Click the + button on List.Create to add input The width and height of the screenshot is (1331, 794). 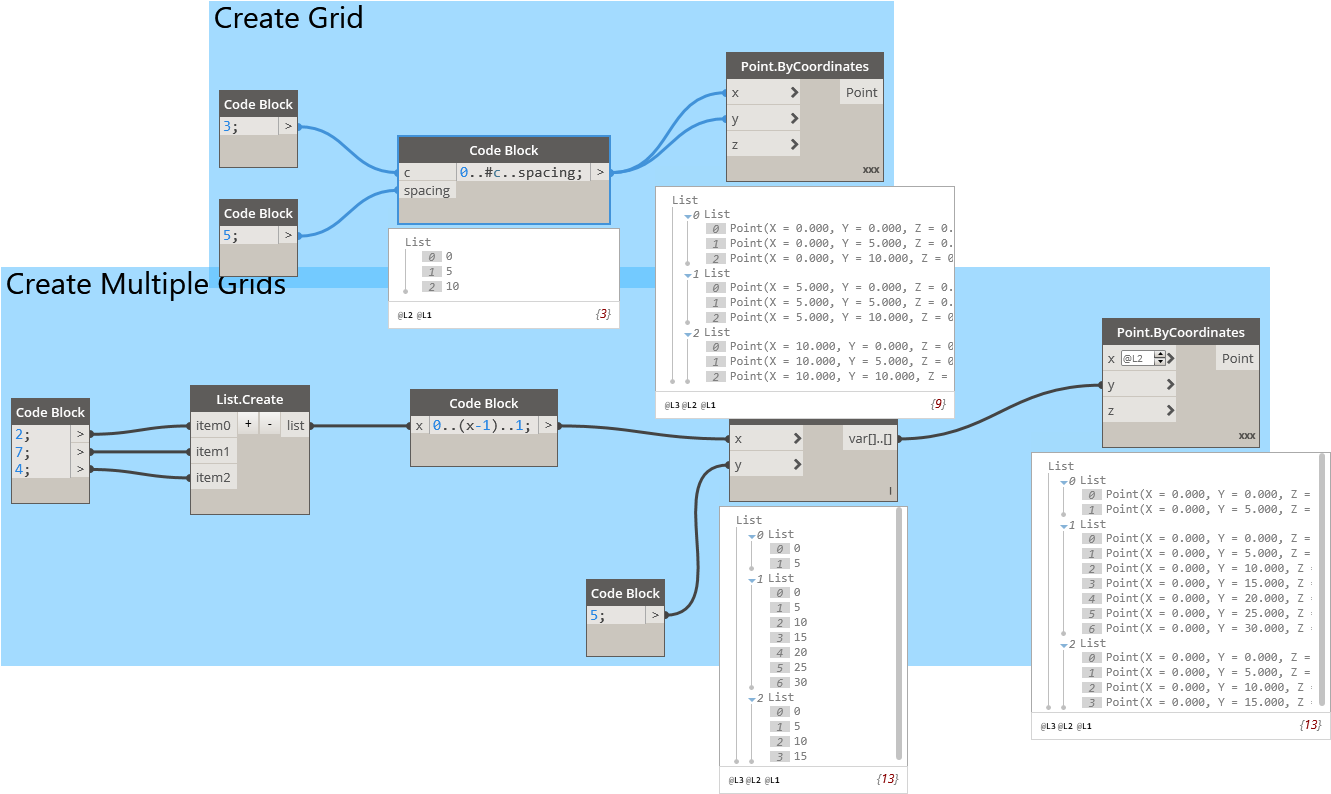pyautogui.click(x=247, y=423)
